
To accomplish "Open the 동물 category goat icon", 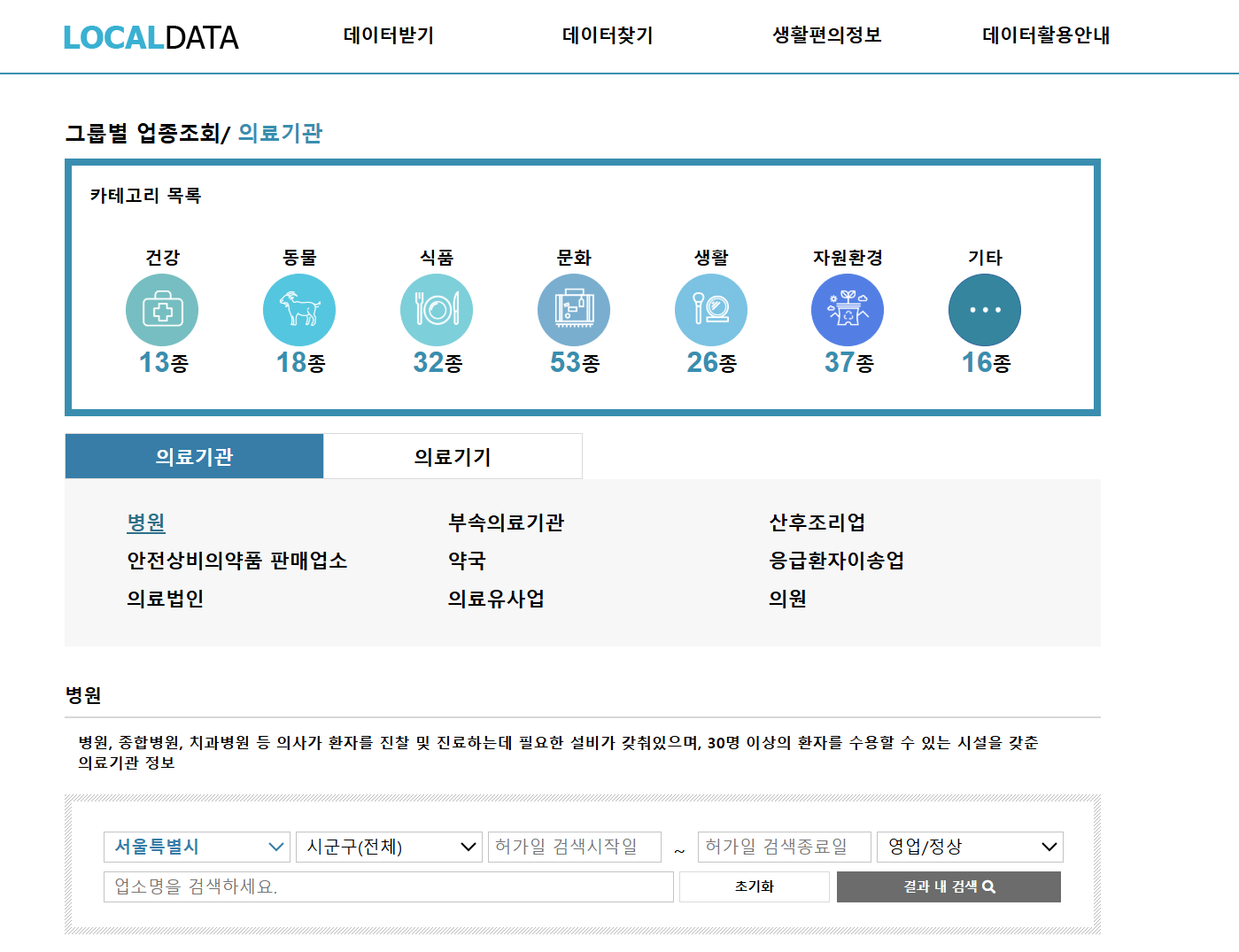I will pyautogui.click(x=299, y=310).
